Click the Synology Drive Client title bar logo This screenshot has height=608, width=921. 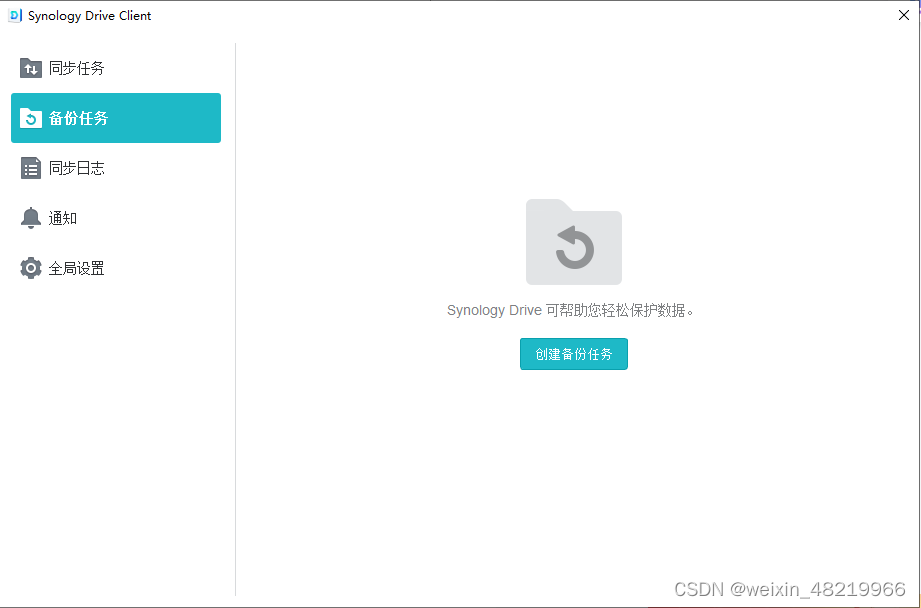[x=15, y=16]
